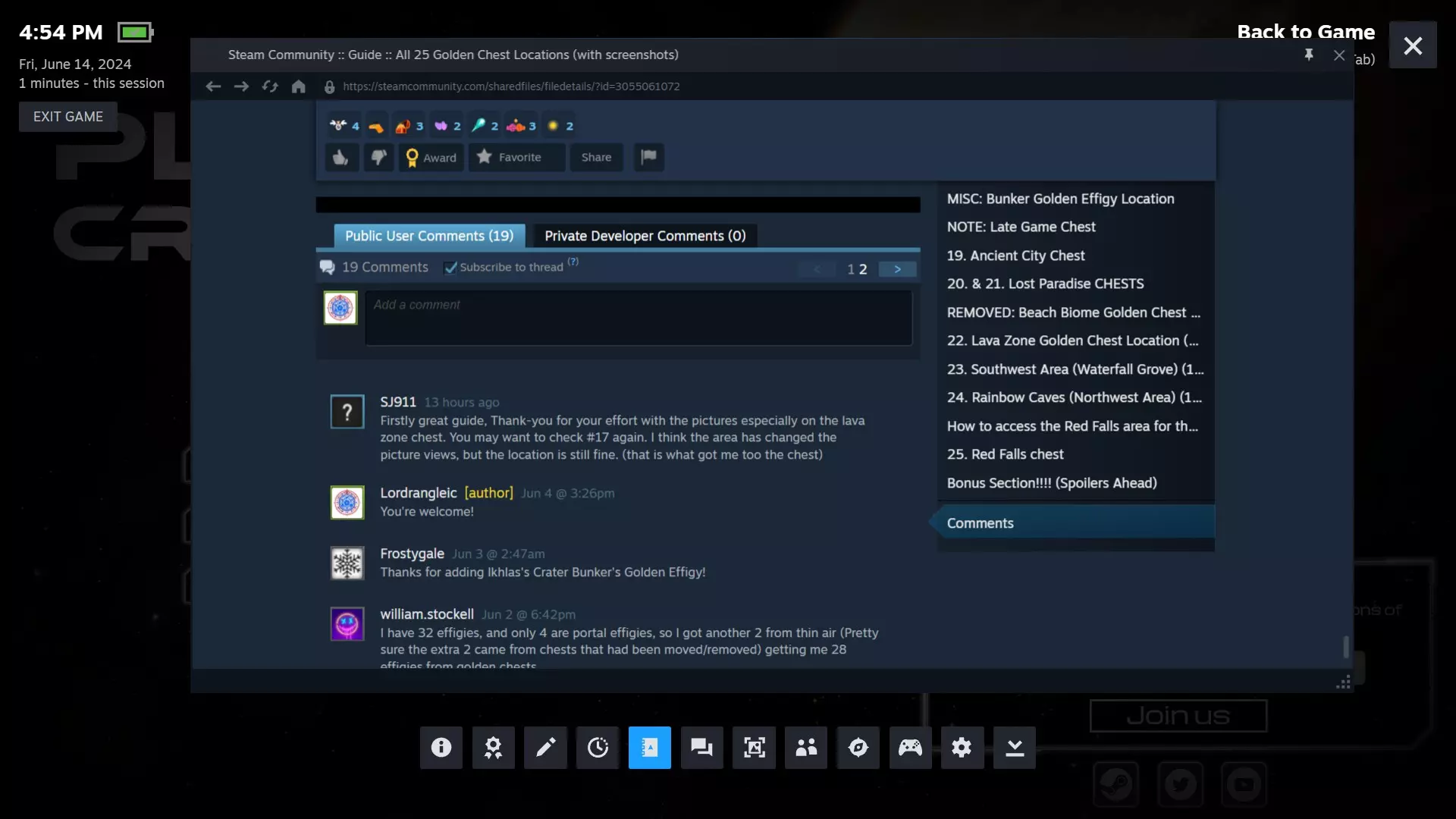The image size is (1456, 819).
Task: Open the Friends list icon
Action: pyautogui.click(x=805, y=748)
